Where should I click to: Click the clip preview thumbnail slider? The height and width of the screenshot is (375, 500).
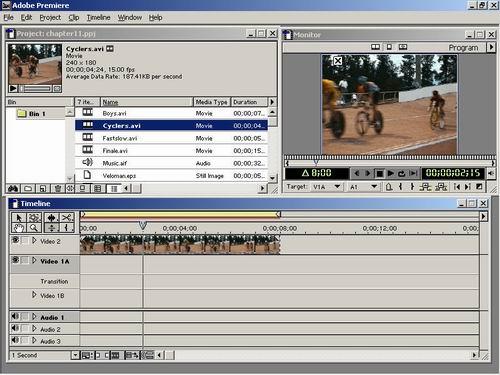click(36, 89)
